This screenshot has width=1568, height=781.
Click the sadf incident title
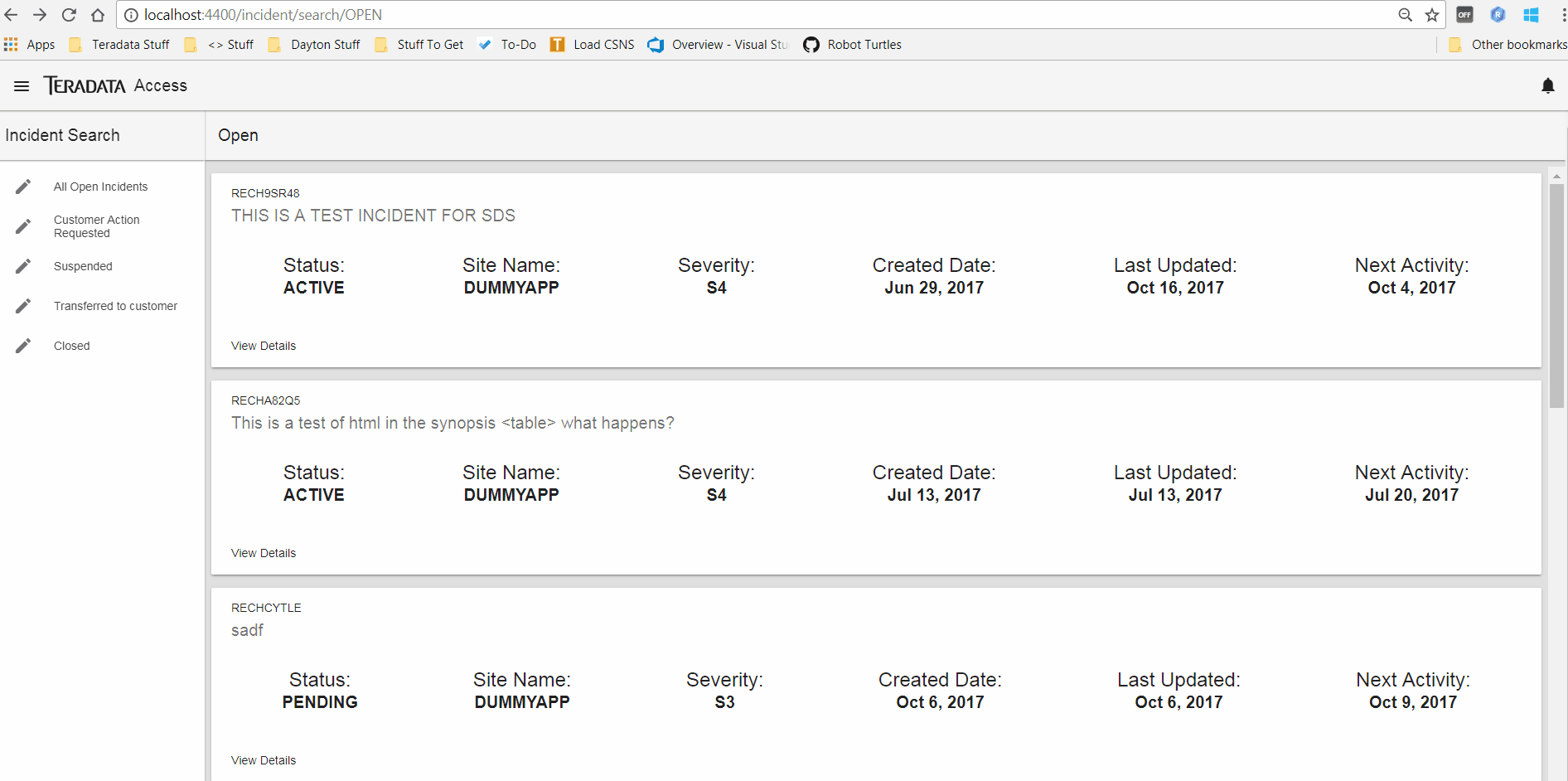click(247, 630)
